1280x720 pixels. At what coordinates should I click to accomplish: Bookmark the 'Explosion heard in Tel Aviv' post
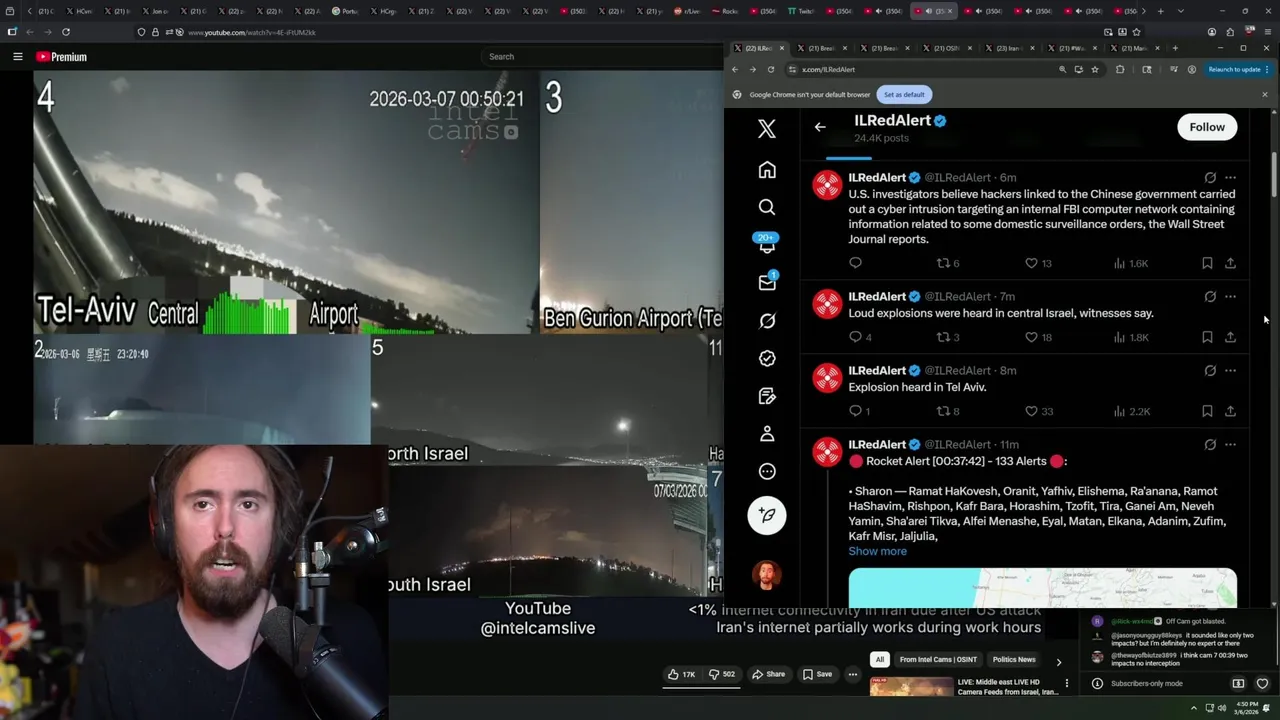tap(1207, 411)
